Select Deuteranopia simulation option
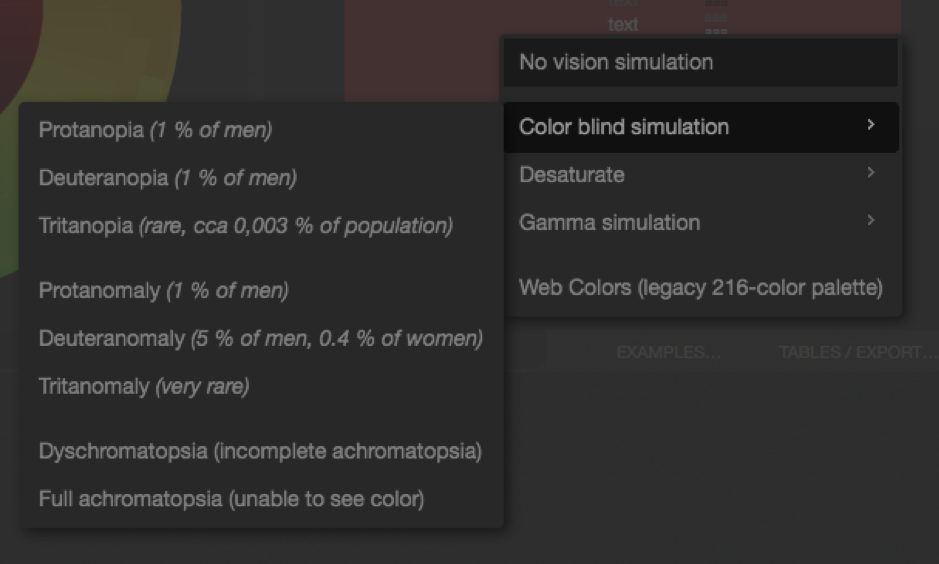 tap(167, 178)
